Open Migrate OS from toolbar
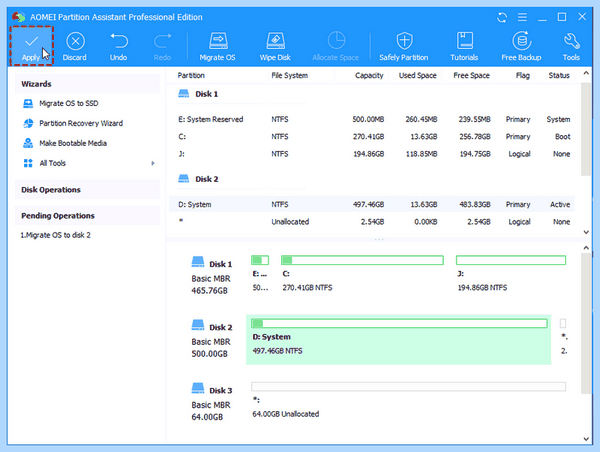 pos(218,47)
